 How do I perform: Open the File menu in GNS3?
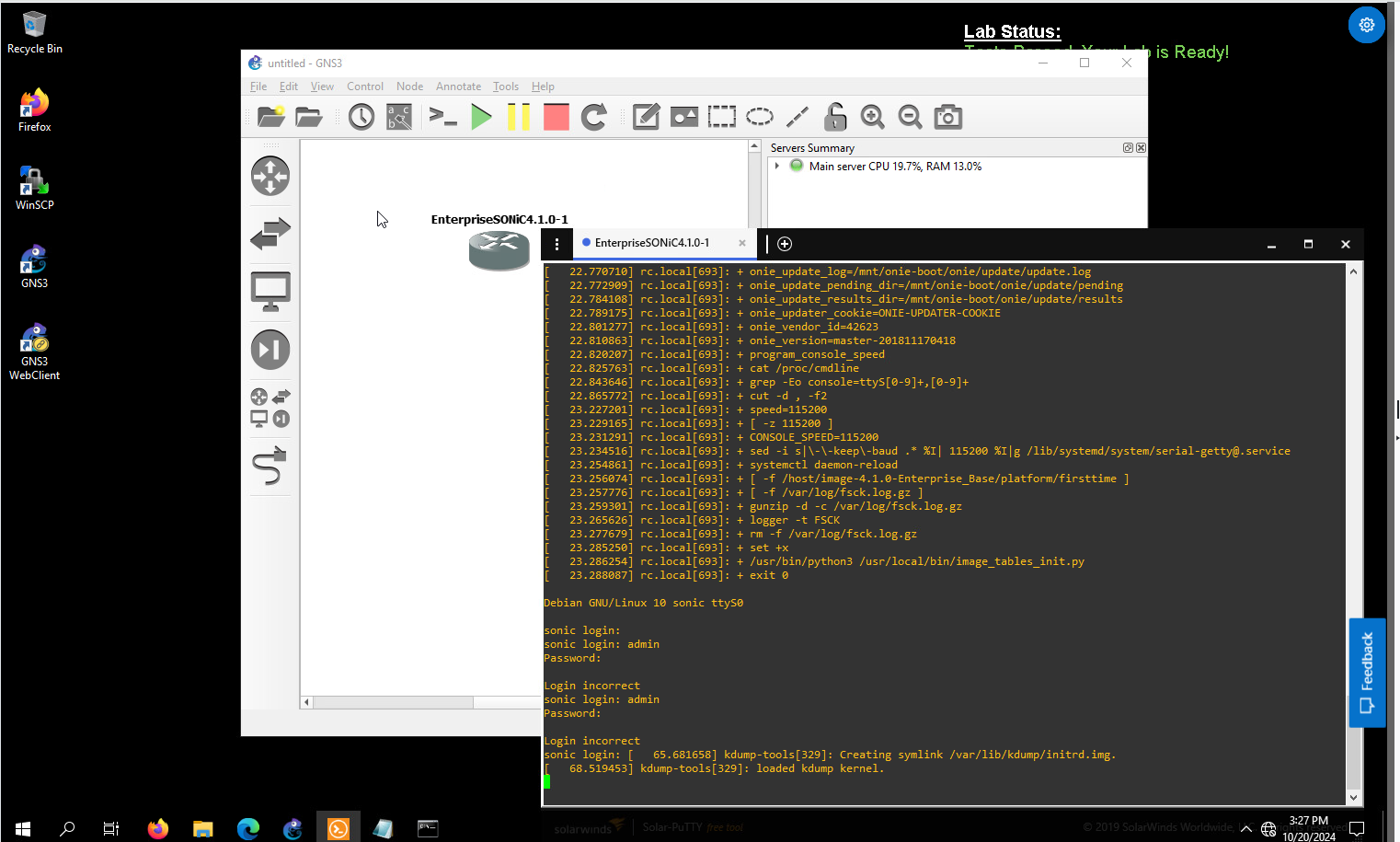[258, 87]
